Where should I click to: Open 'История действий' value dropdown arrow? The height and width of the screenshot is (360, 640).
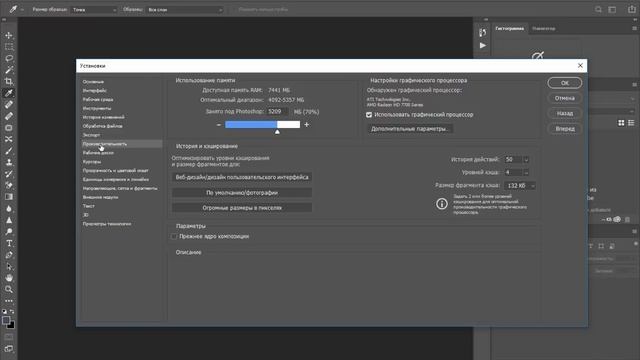(x=526, y=160)
